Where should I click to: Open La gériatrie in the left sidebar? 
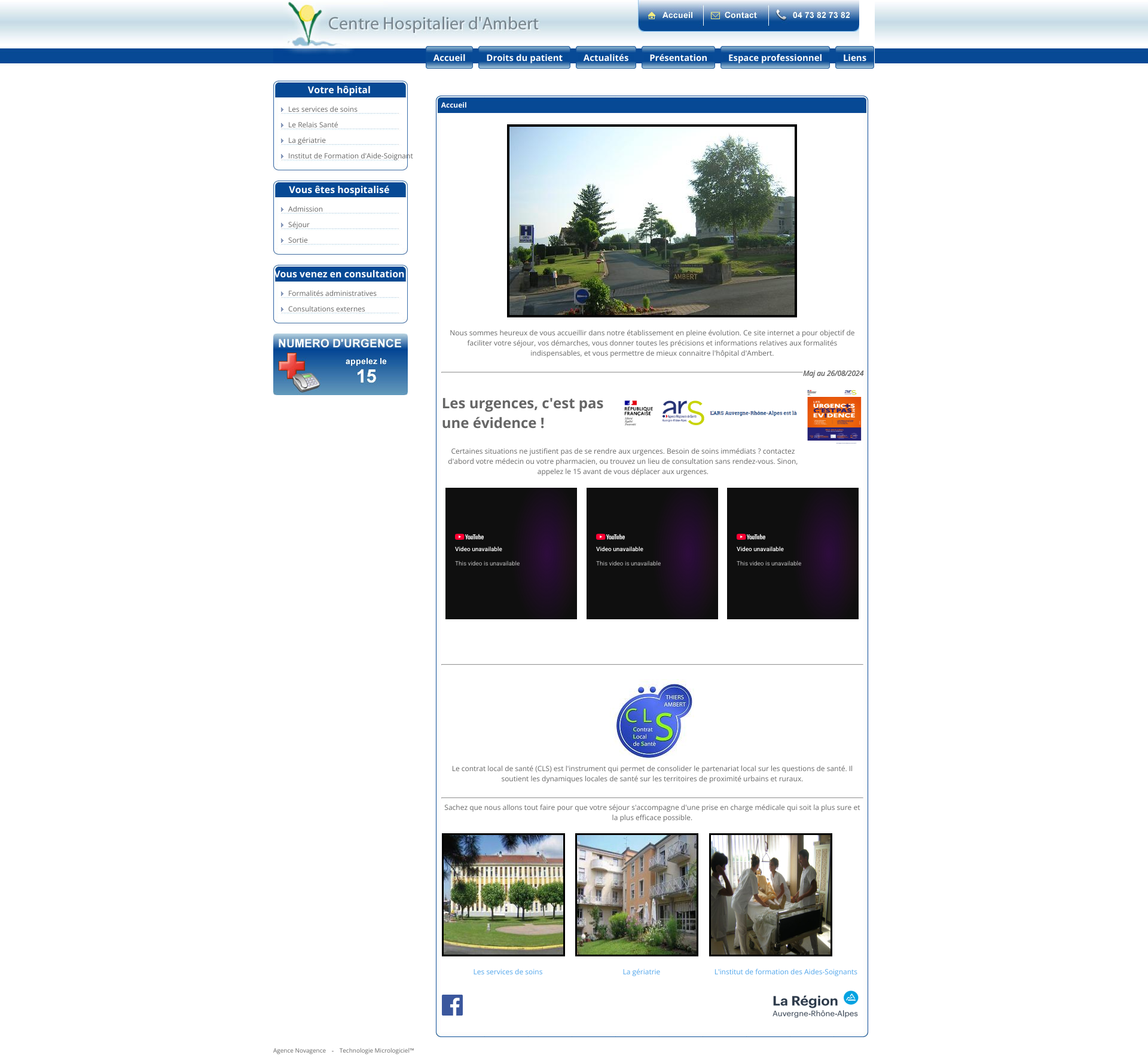click(307, 140)
